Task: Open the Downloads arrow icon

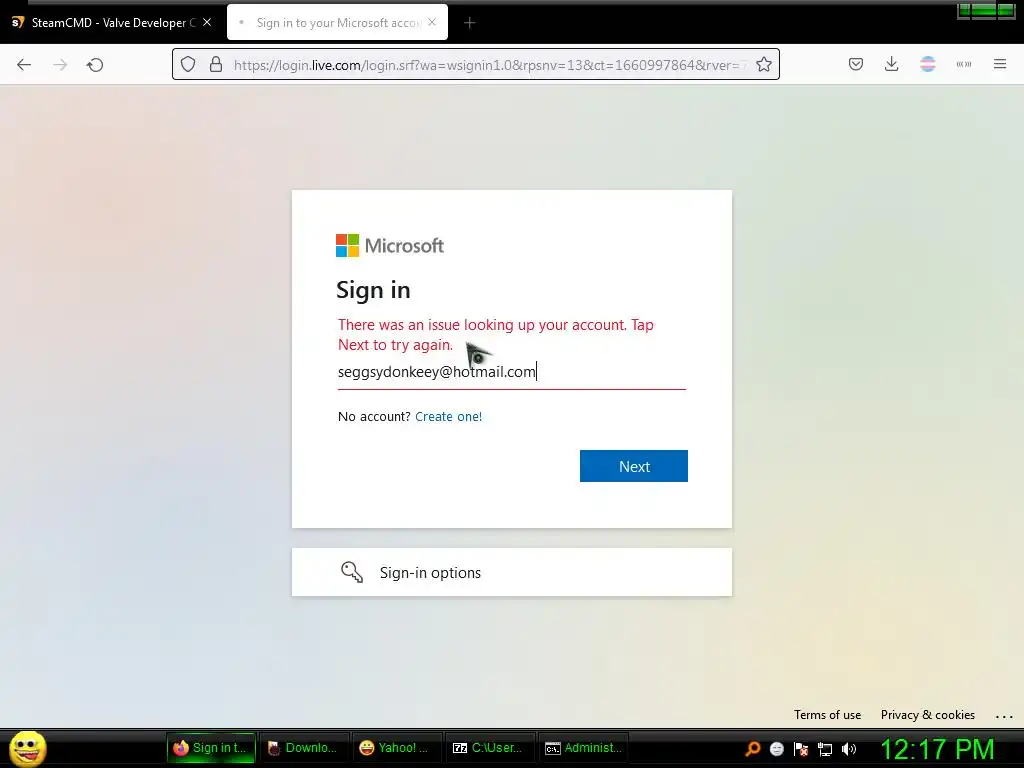Action: pyautogui.click(x=891, y=64)
